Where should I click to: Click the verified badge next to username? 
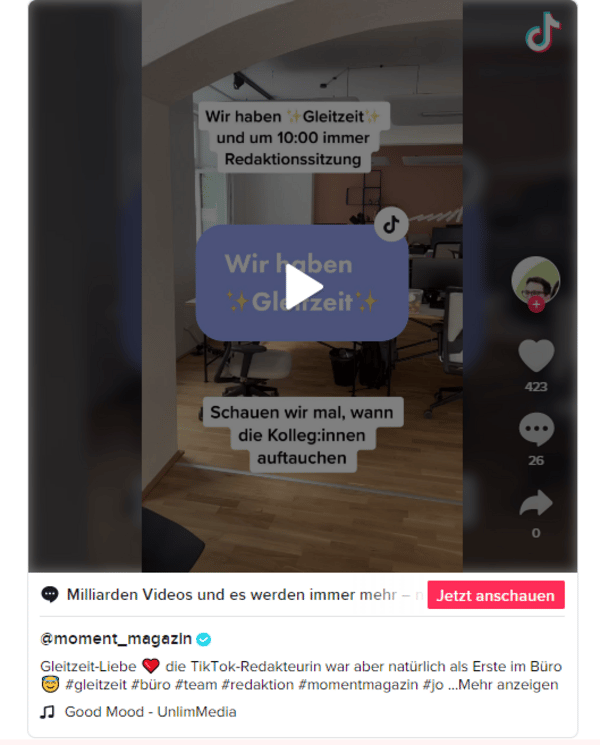pyautogui.click(x=204, y=640)
